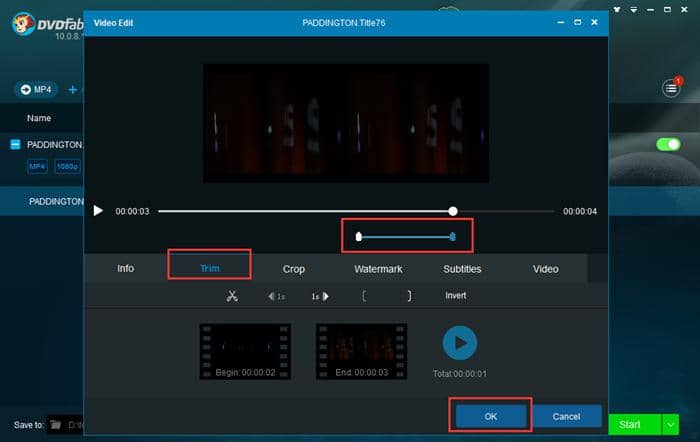Maximize the Video Edit dialog
Viewport: 700px width, 442px height.
coord(577,22)
